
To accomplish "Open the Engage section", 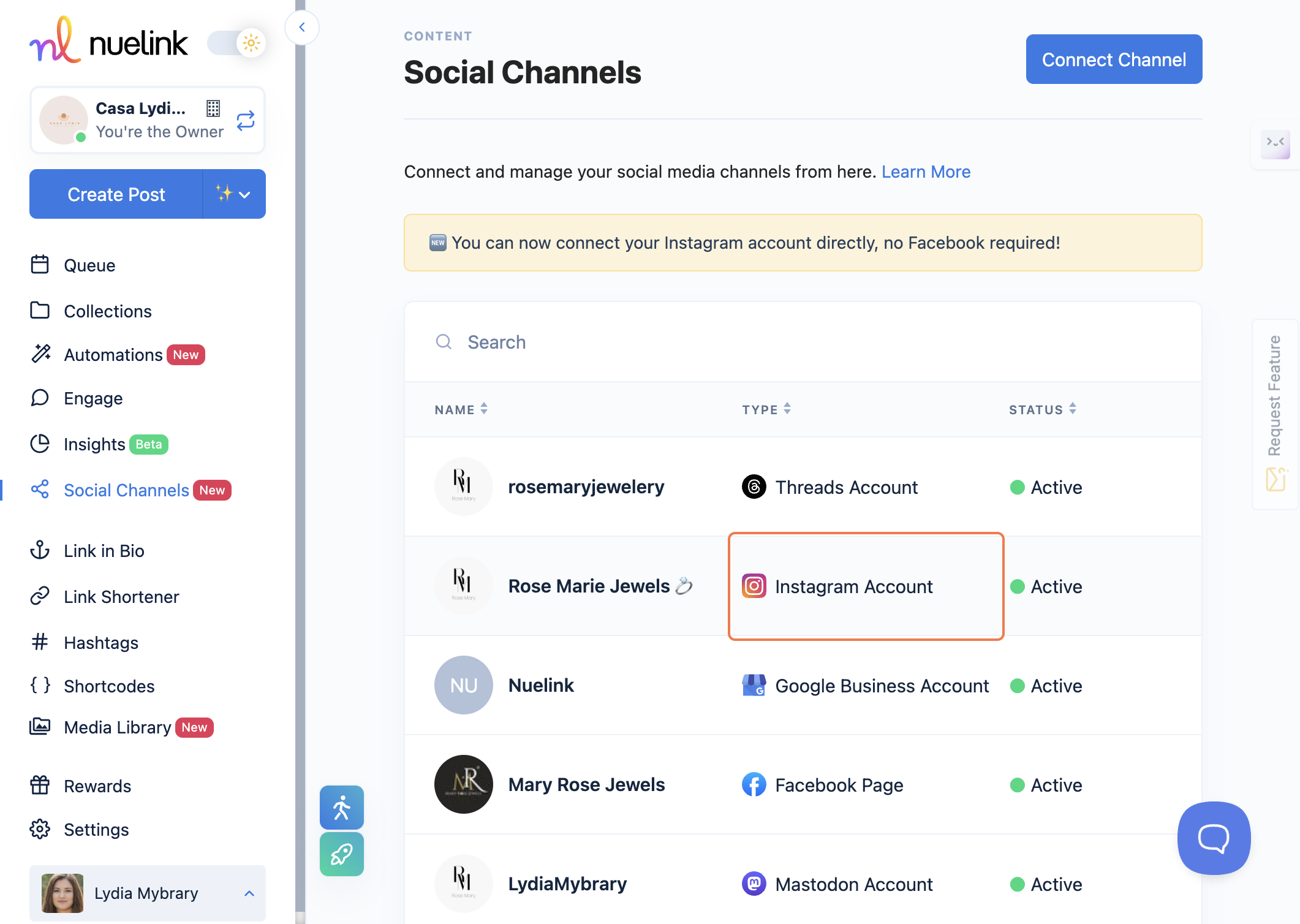I will [93, 398].
